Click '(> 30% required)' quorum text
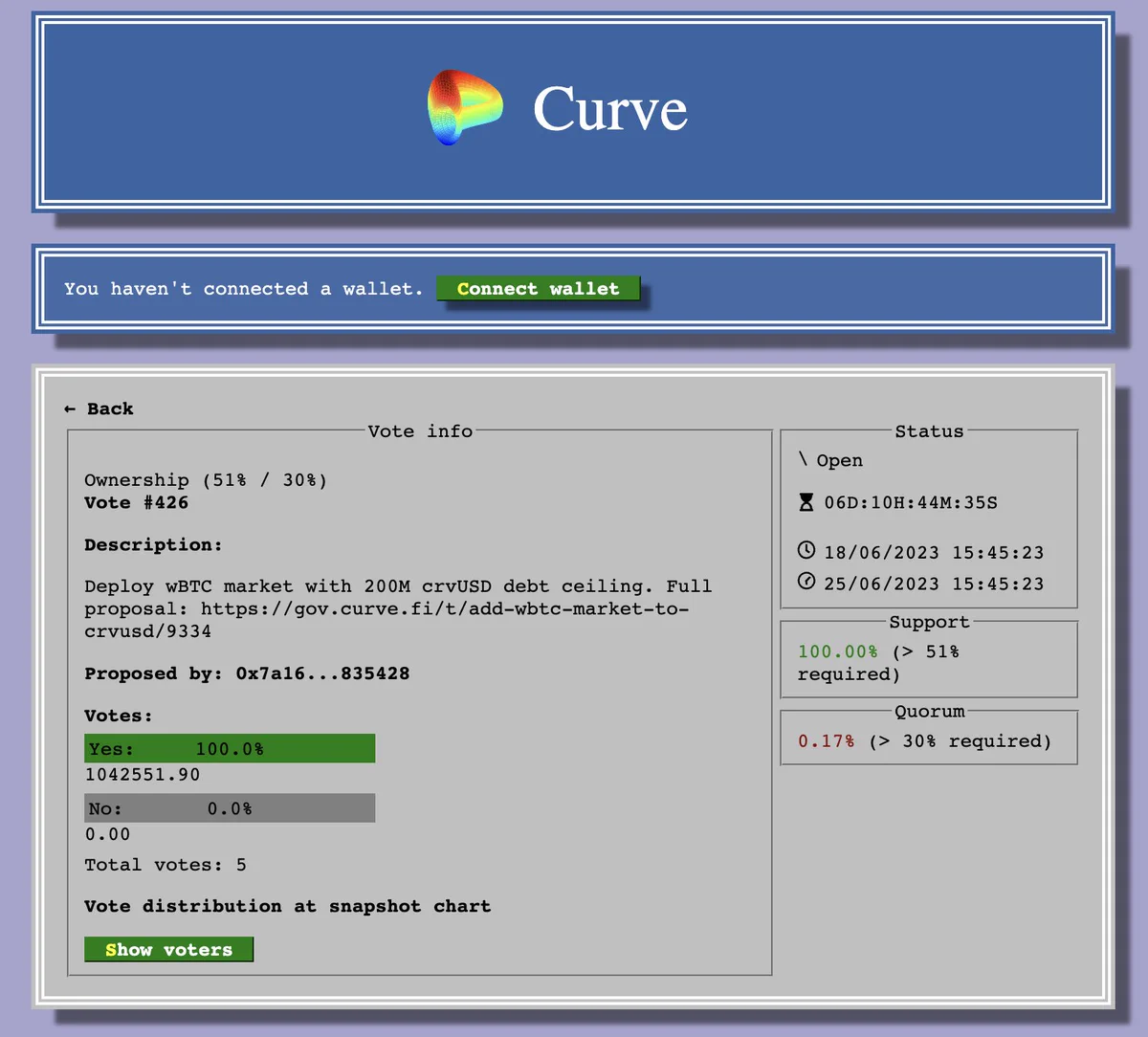 pos(960,741)
